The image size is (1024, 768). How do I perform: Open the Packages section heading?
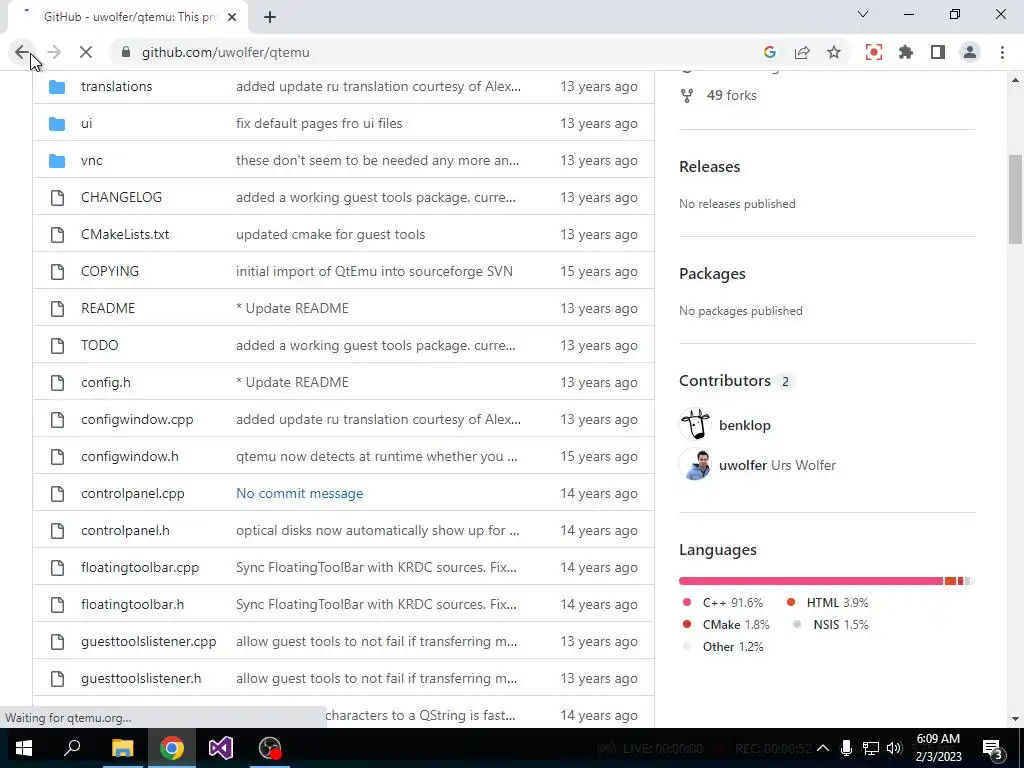coord(712,274)
